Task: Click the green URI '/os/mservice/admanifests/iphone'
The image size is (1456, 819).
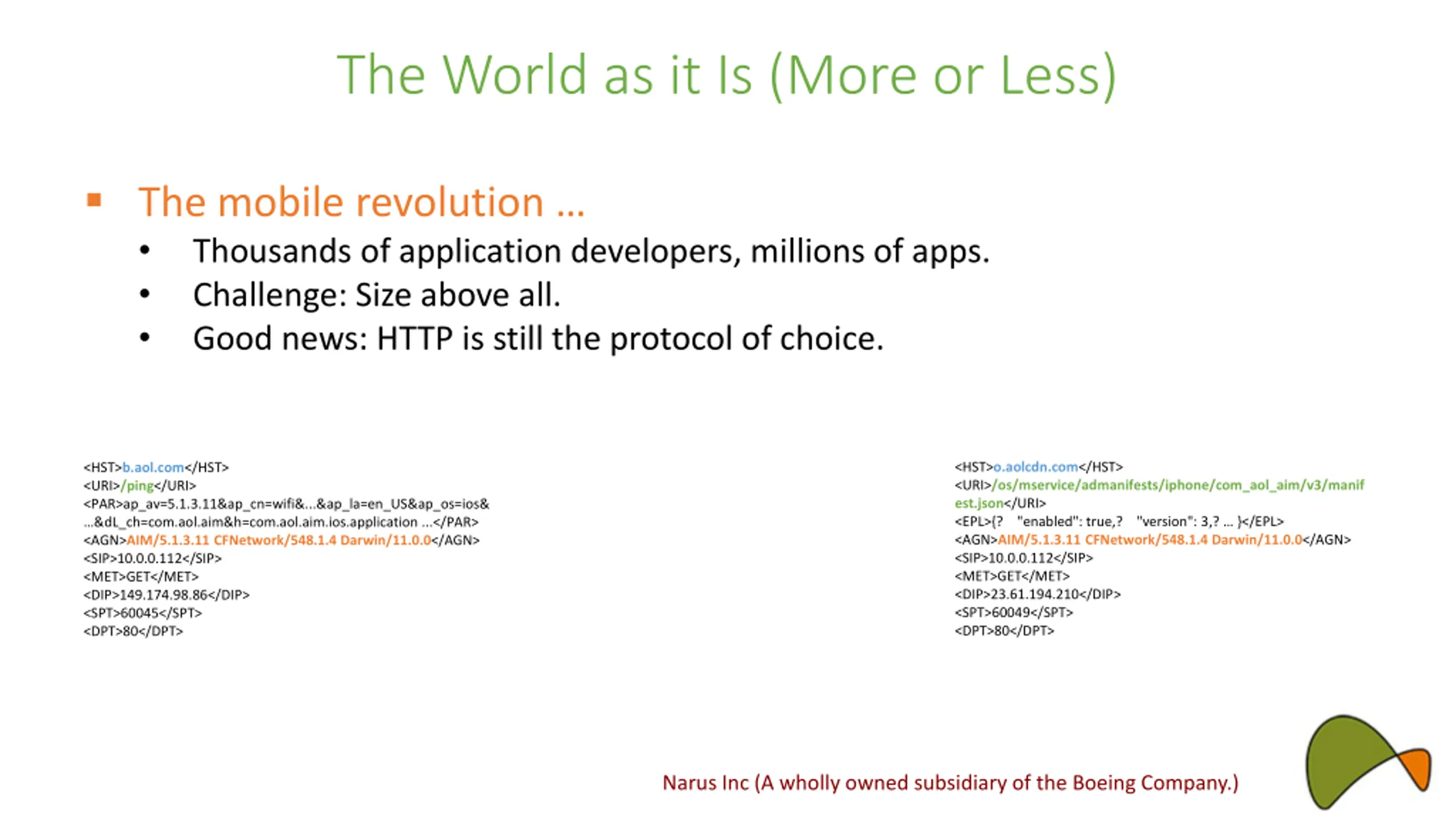Action: (x=1177, y=485)
